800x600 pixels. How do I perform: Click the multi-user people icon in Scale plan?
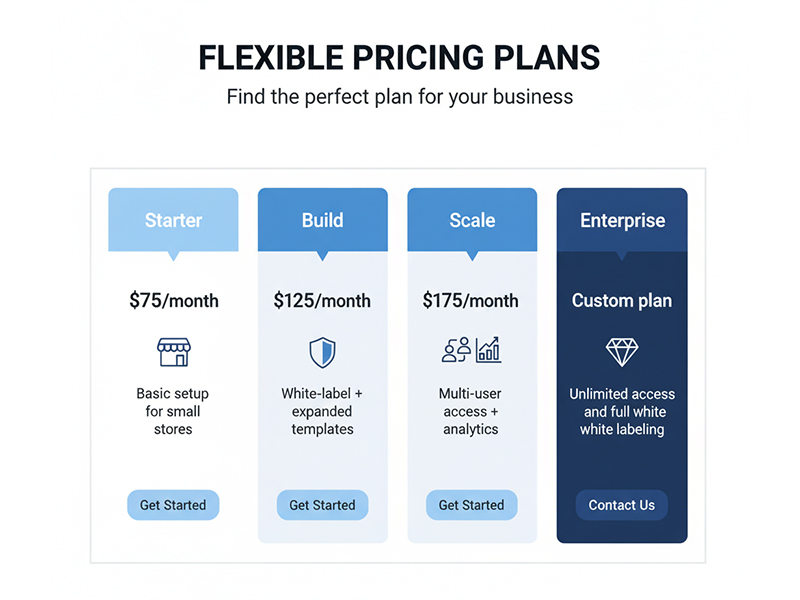(456, 349)
